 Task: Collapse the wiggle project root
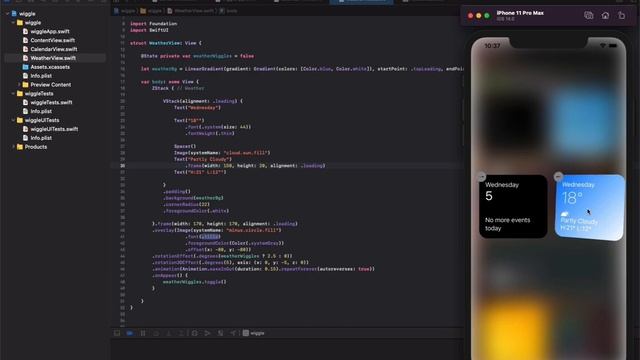[7, 14]
